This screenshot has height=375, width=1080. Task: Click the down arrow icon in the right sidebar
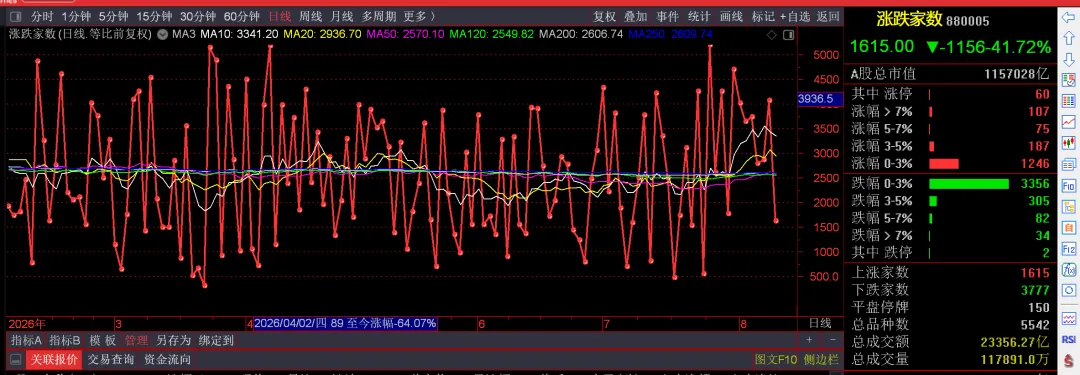[1069, 59]
